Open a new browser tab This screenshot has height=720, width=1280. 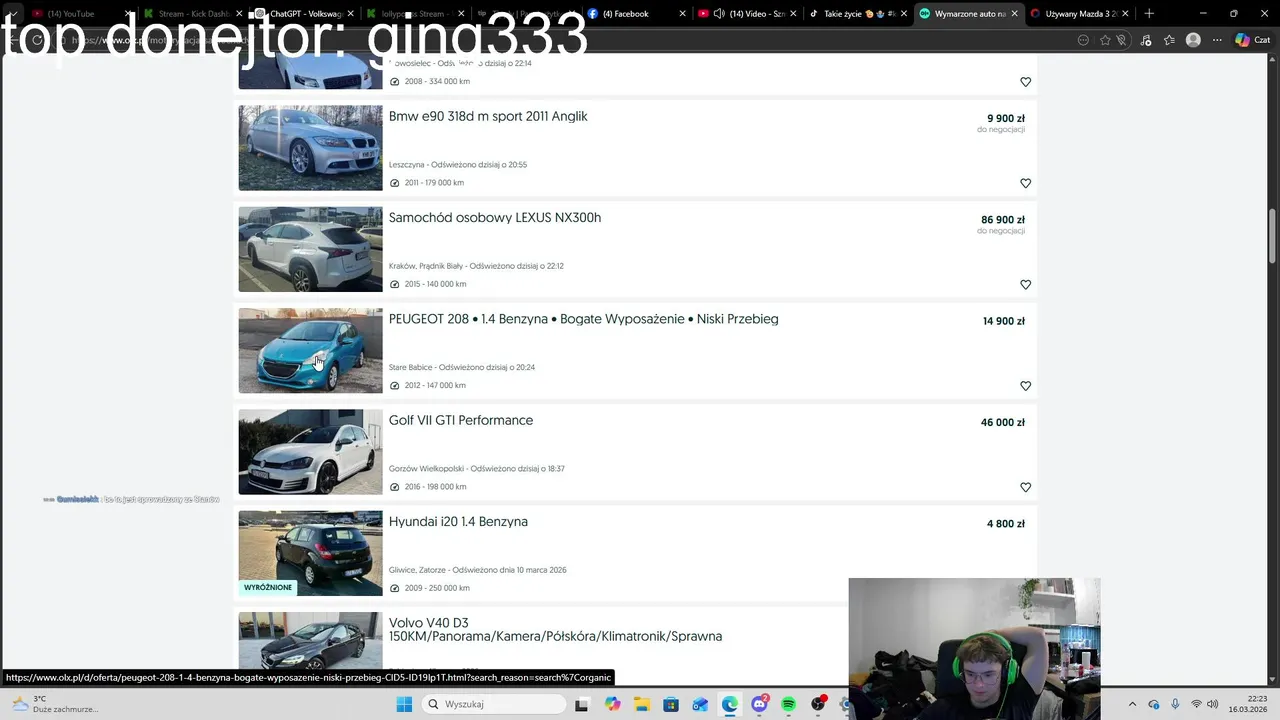pos(1149,14)
